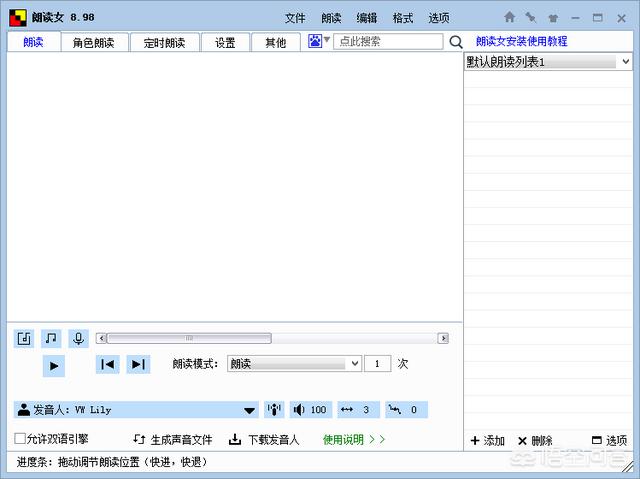Switch to the 角色朗读 tab
Screen dimensions: 640x479
coord(94,42)
